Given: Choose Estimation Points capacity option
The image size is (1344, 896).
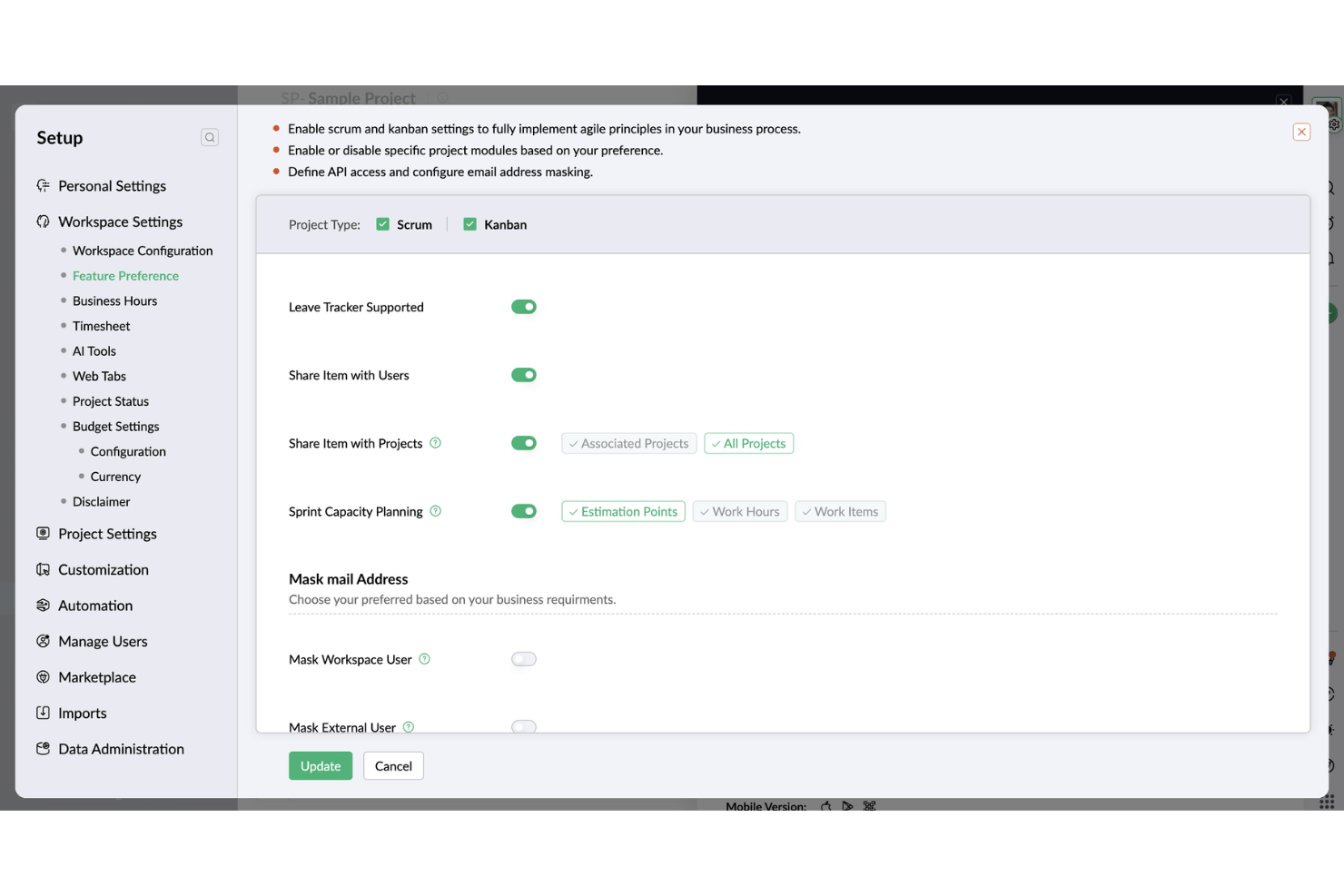Looking at the screenshot, I should [x=623, y=511].
